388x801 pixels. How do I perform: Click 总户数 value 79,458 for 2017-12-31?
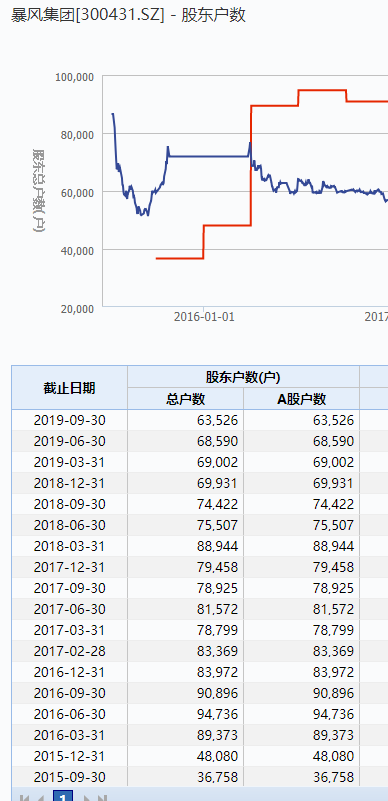pos(217,567)
